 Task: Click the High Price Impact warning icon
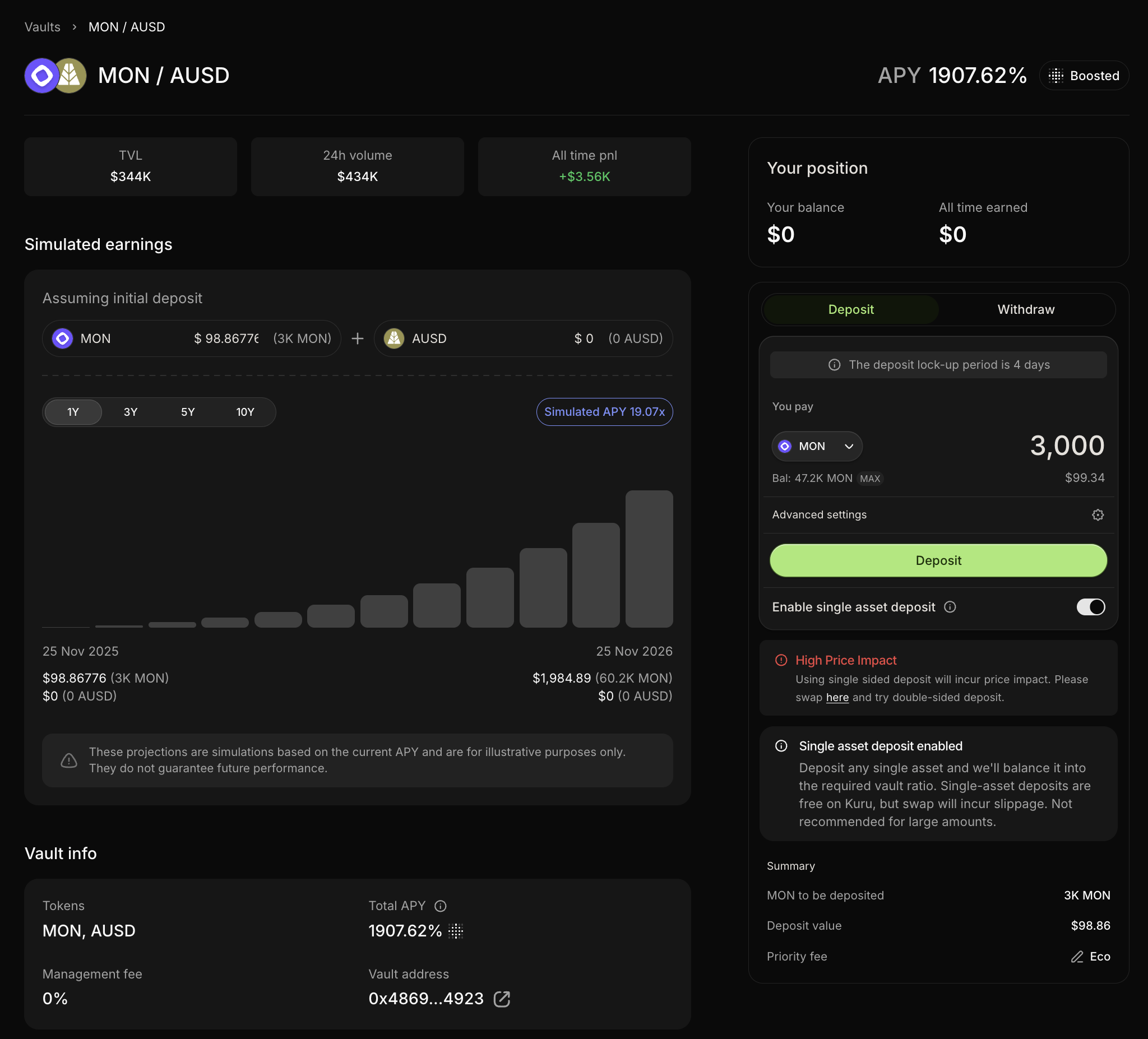click(781, 660)
